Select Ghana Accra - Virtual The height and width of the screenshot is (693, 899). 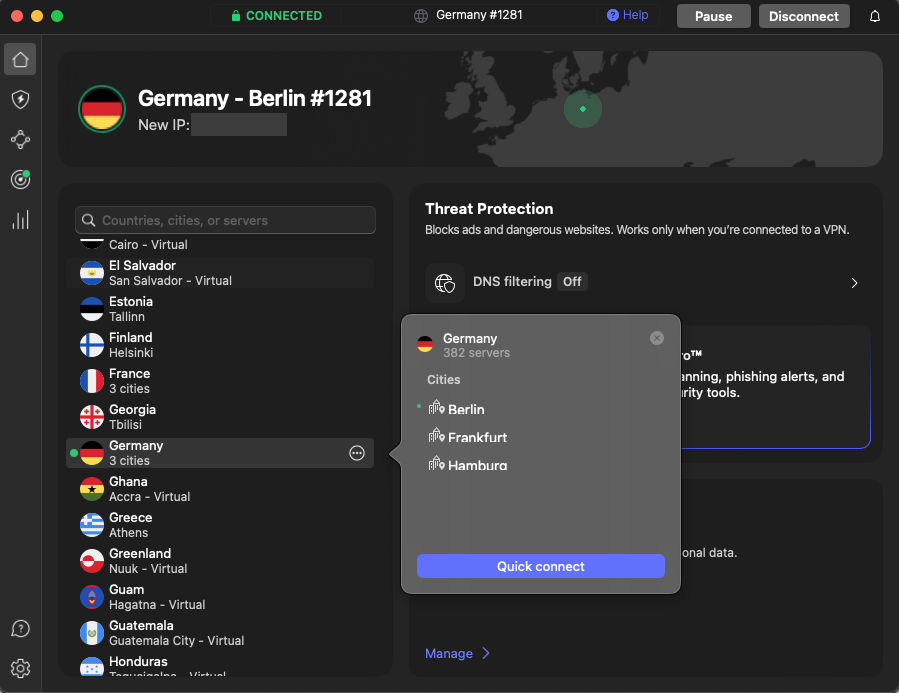[220, 489]
